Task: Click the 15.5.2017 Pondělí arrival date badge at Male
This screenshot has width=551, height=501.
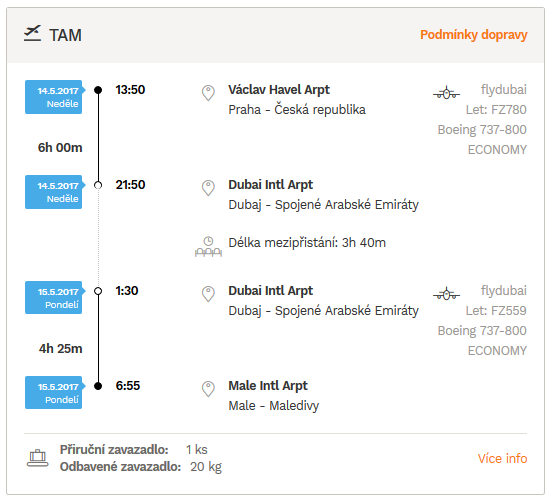Action: (x=54, y=392)
